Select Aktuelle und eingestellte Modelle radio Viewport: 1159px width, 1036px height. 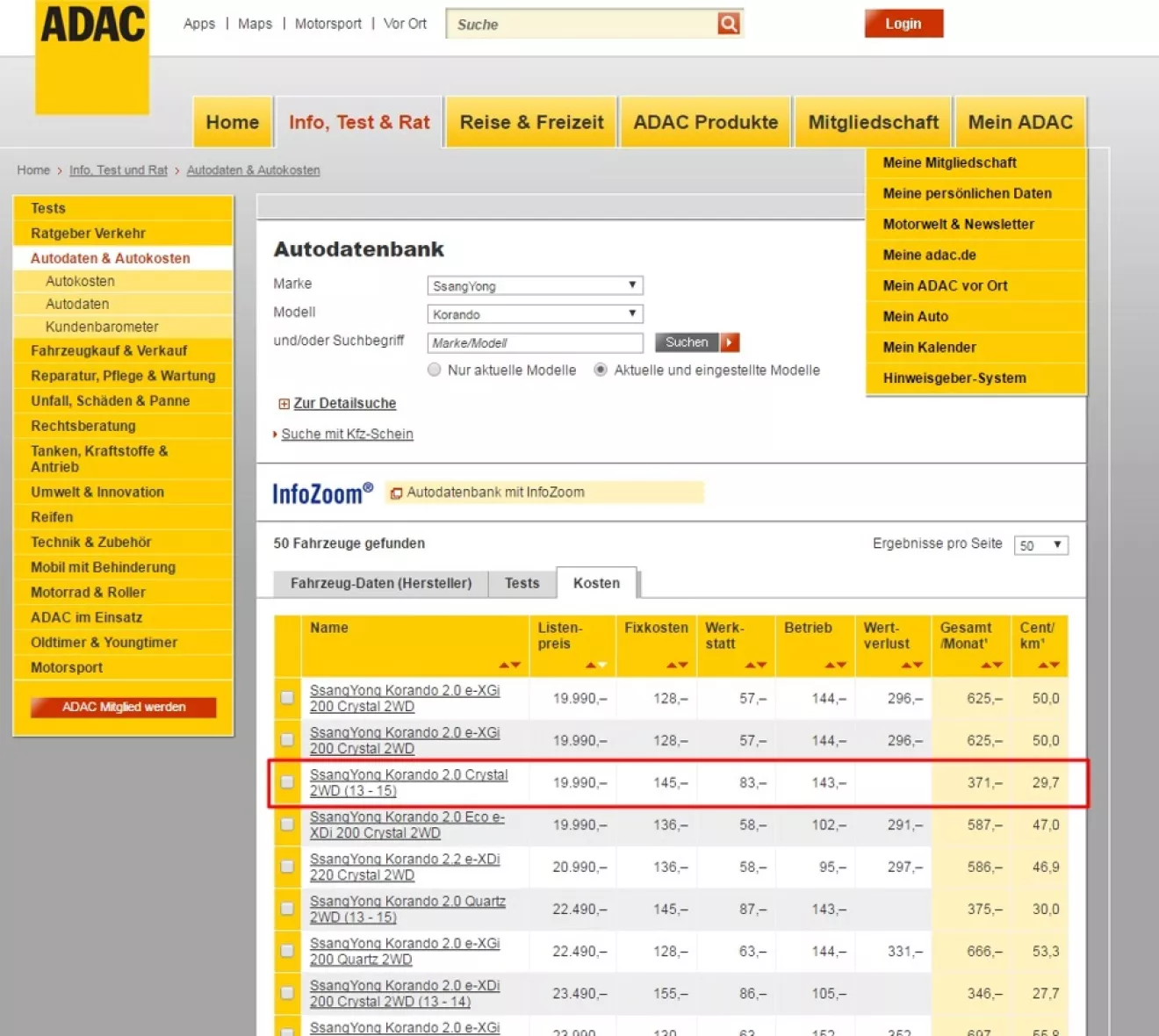pyautogui.click(x=601, y=370)
